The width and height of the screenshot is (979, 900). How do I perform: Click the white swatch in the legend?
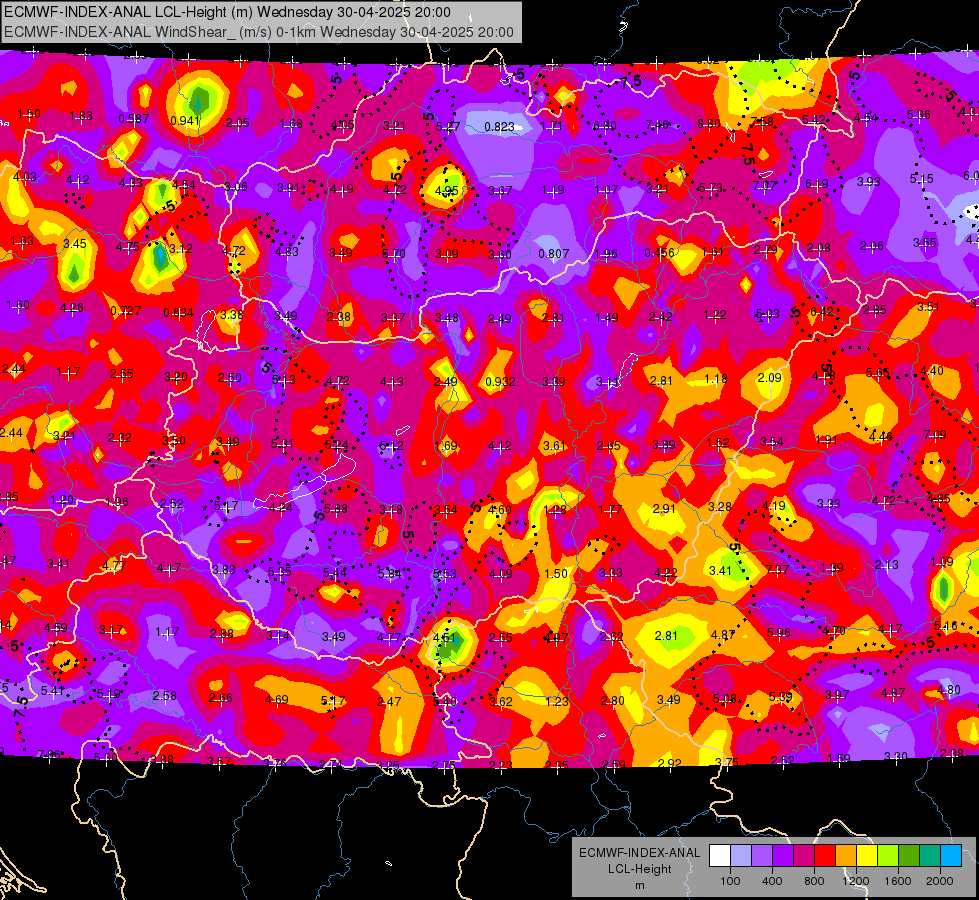[720, 856]
